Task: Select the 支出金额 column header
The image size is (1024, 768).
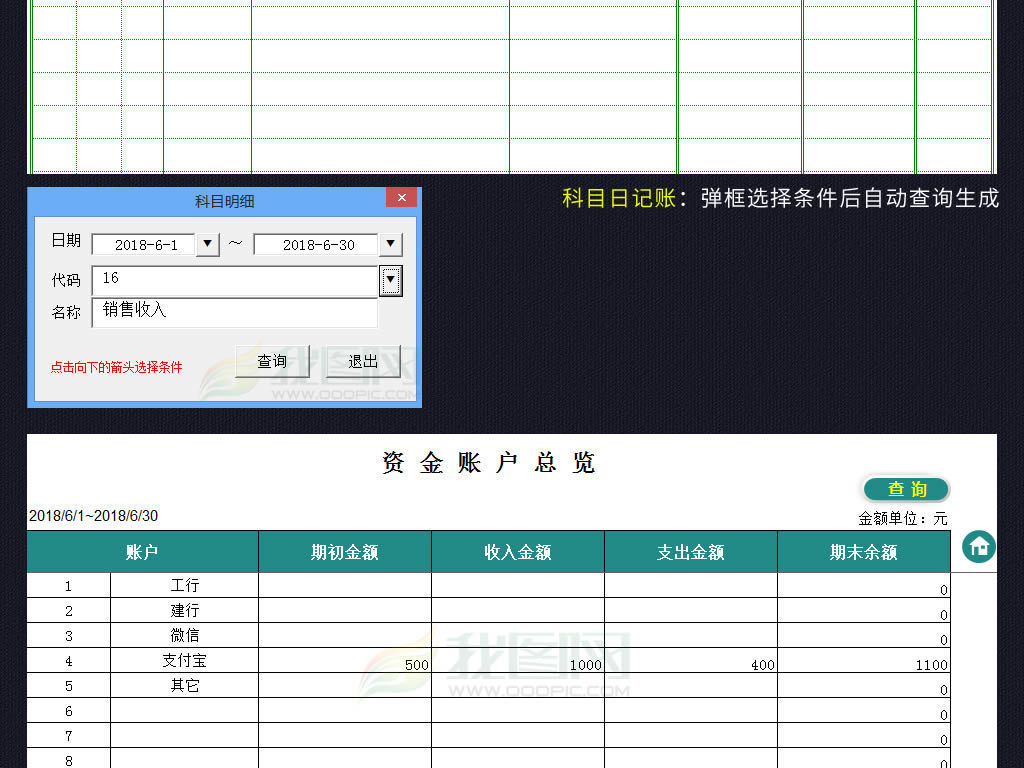Action: [x=690, y=551]
